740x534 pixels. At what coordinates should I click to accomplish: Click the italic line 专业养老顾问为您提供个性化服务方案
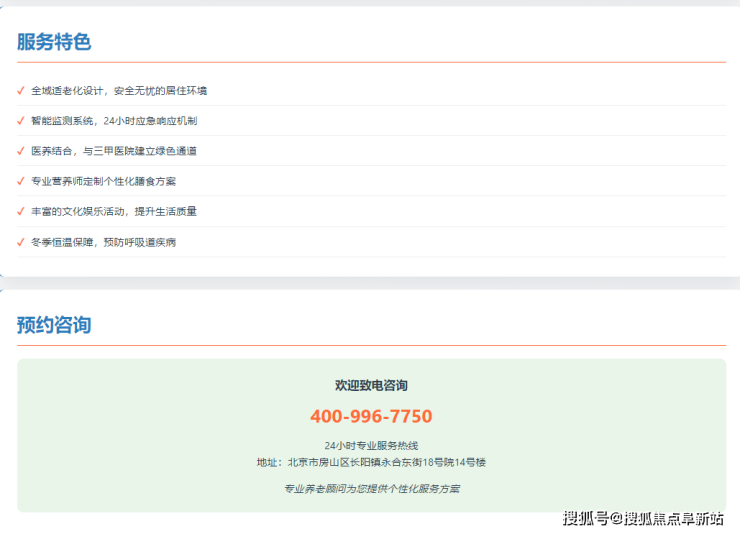[x=371, y=489]
